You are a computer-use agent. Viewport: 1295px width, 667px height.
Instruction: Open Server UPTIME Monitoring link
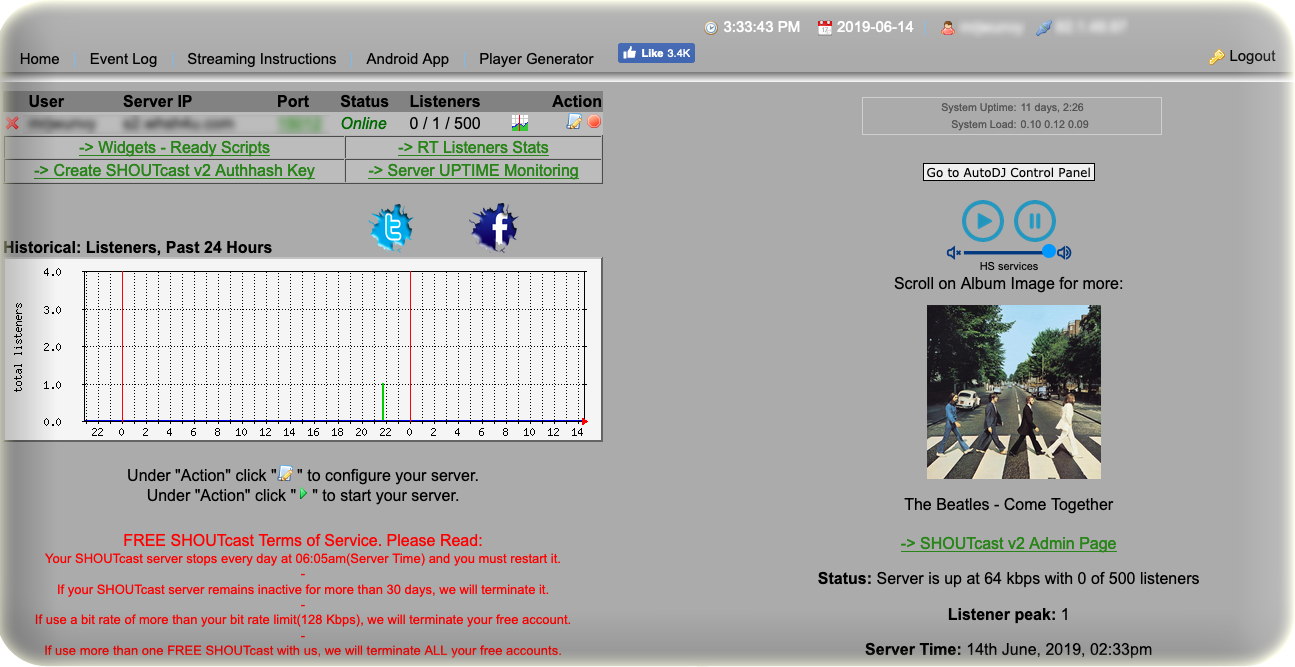[473, 170]
